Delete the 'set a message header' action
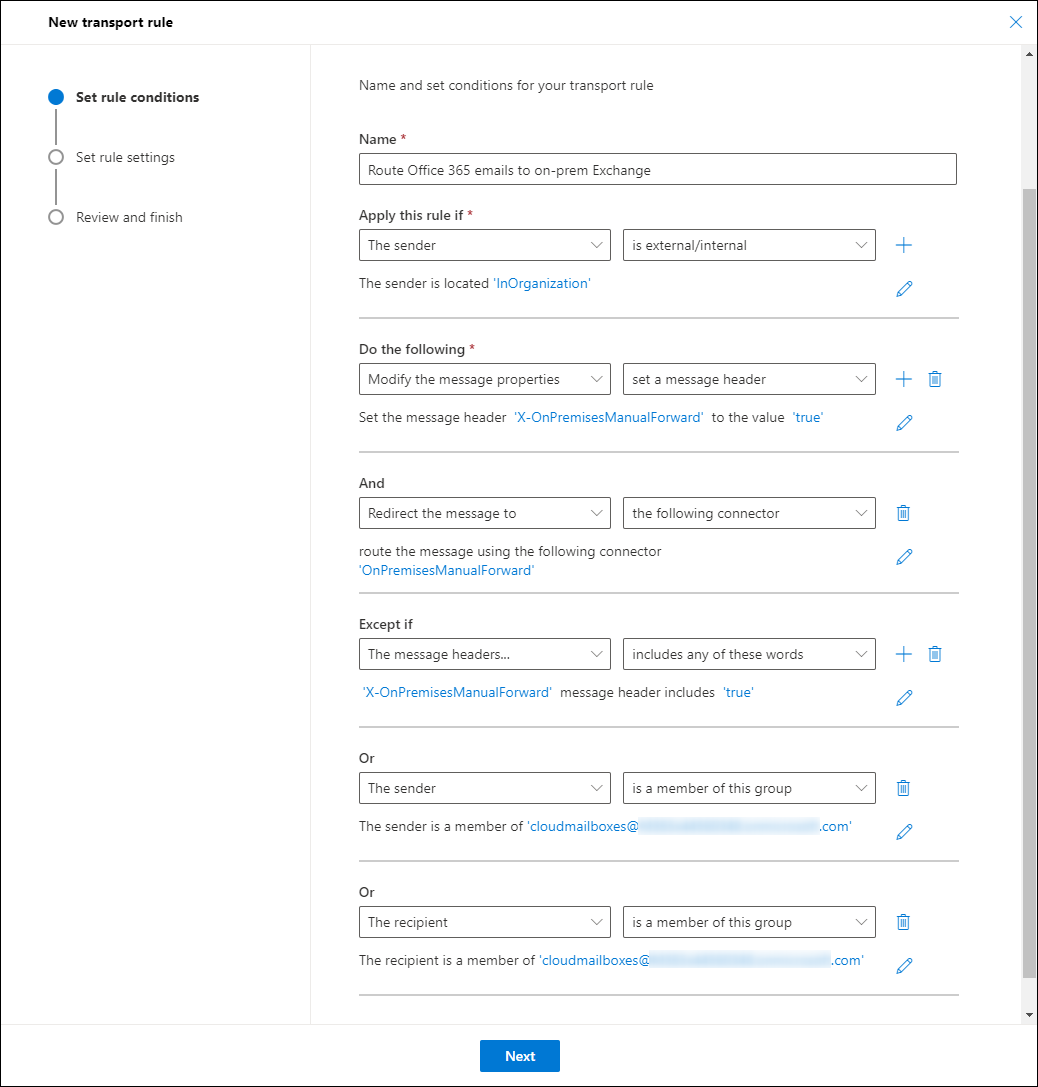Screen dimensions: 1038x1087 point(935,379)
